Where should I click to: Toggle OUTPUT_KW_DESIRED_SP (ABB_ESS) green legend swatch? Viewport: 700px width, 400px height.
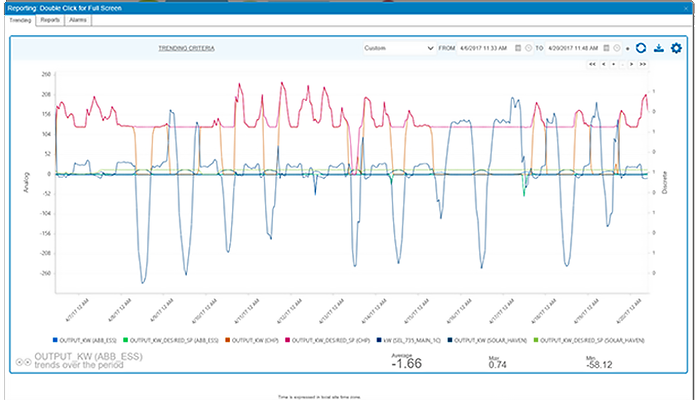(x=126, y=340)
